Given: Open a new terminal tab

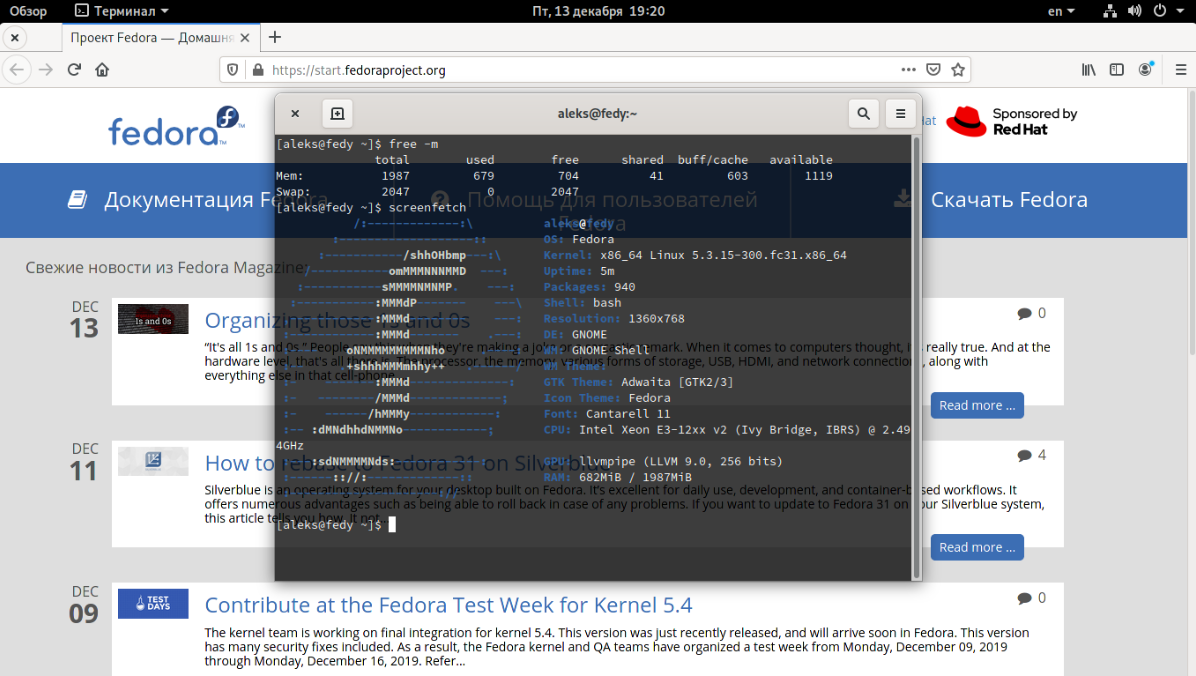Looking at the screenshot, I should [337, 113].
